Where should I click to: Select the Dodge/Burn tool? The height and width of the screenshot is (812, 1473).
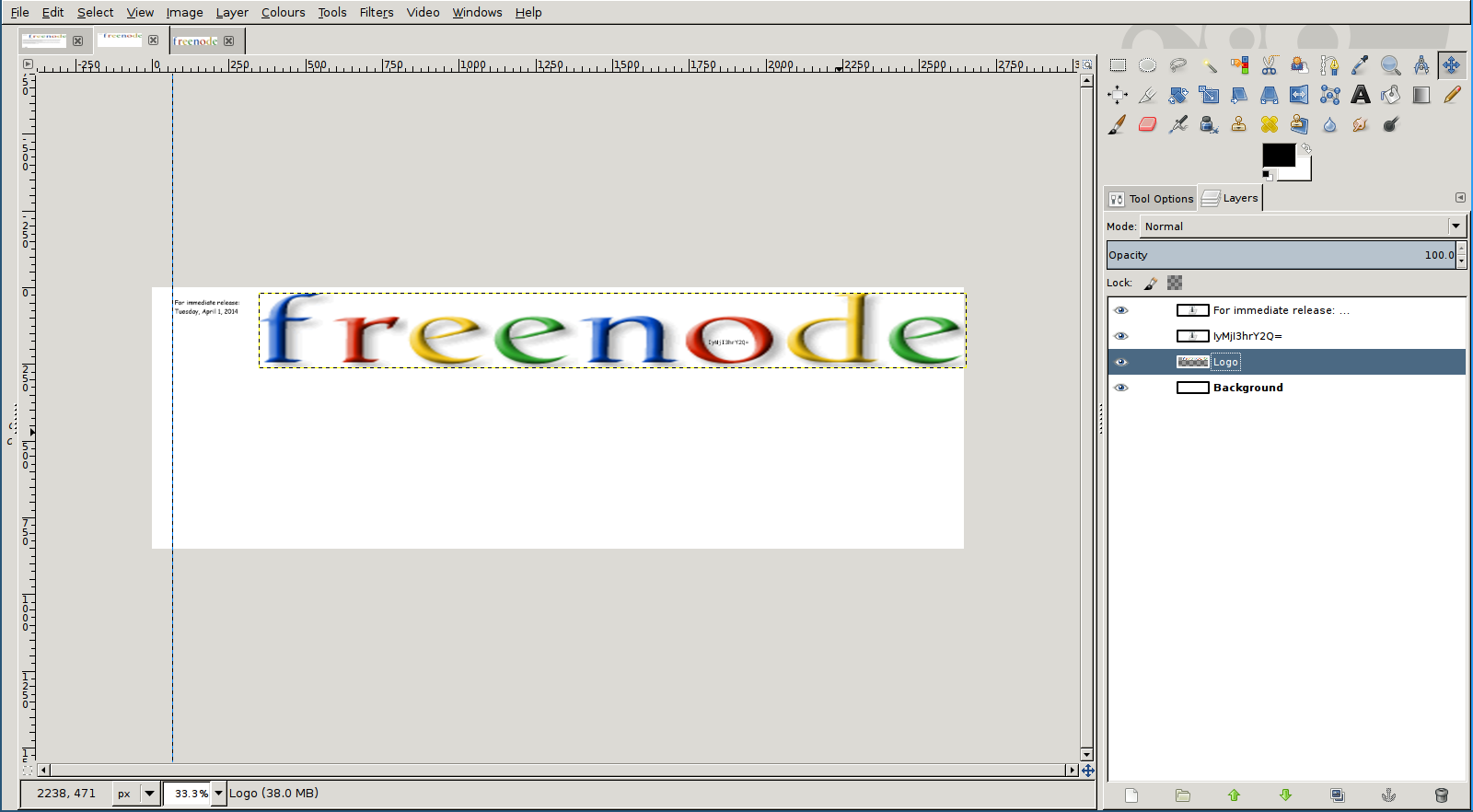click(1390, 124)
